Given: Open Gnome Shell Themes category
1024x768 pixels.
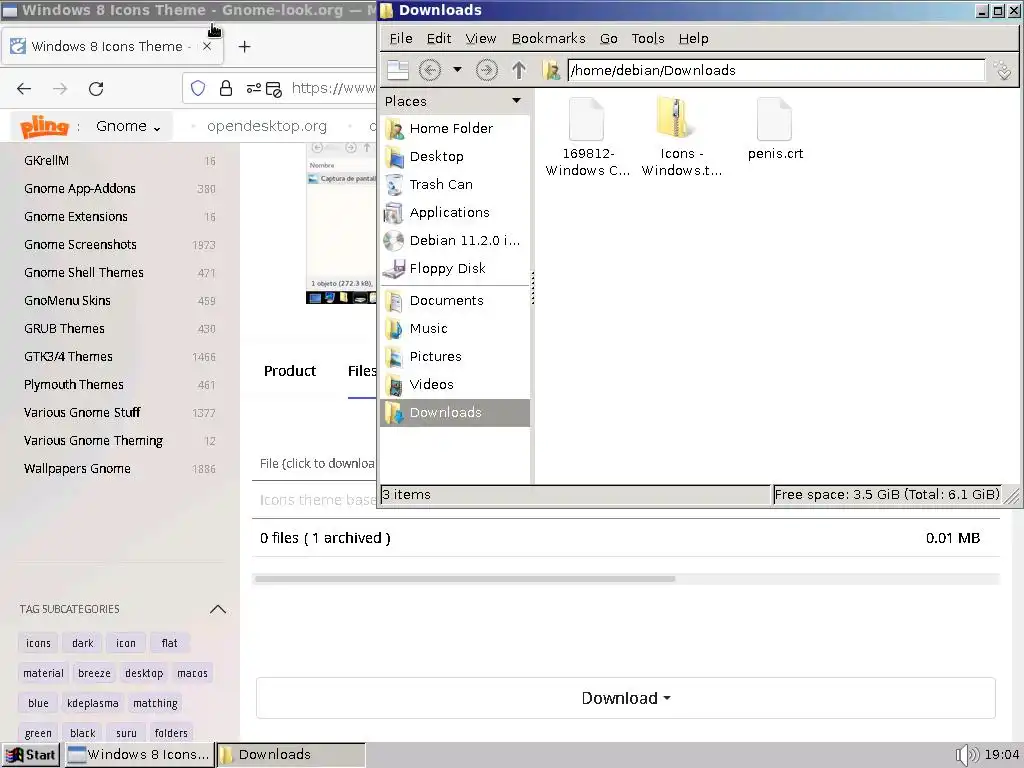Looking at the screenshot, I should (84, 273).
